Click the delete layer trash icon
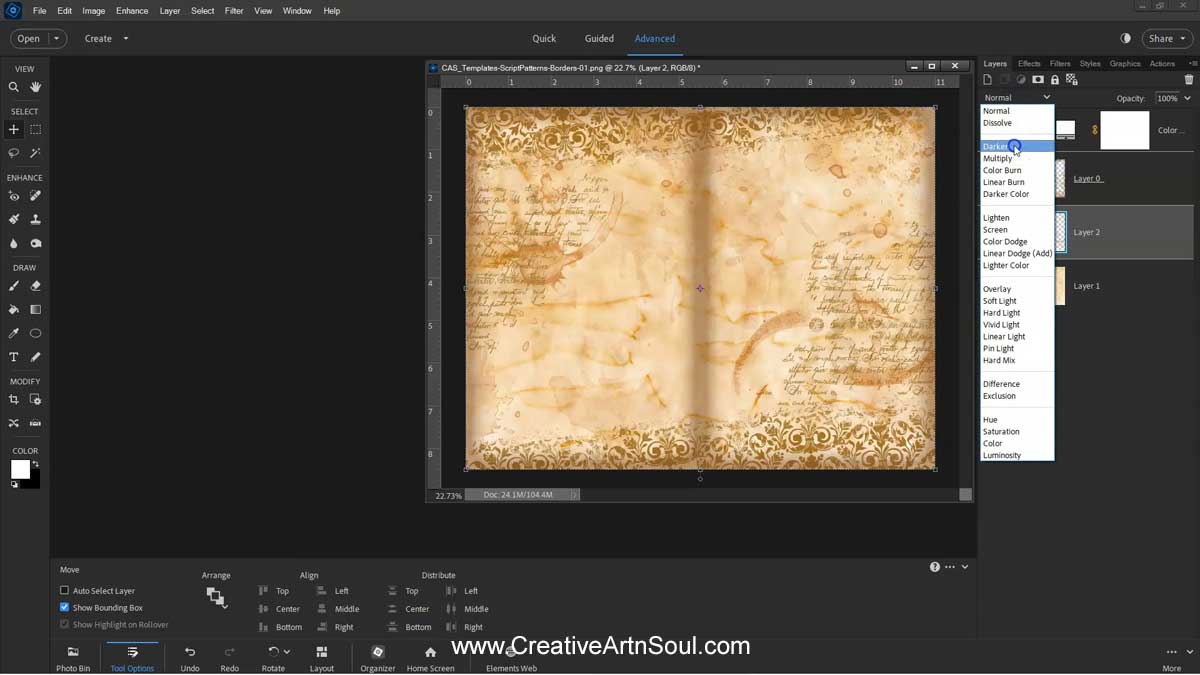Screen dimensions: 1200x675 (x=1190, y=79)
